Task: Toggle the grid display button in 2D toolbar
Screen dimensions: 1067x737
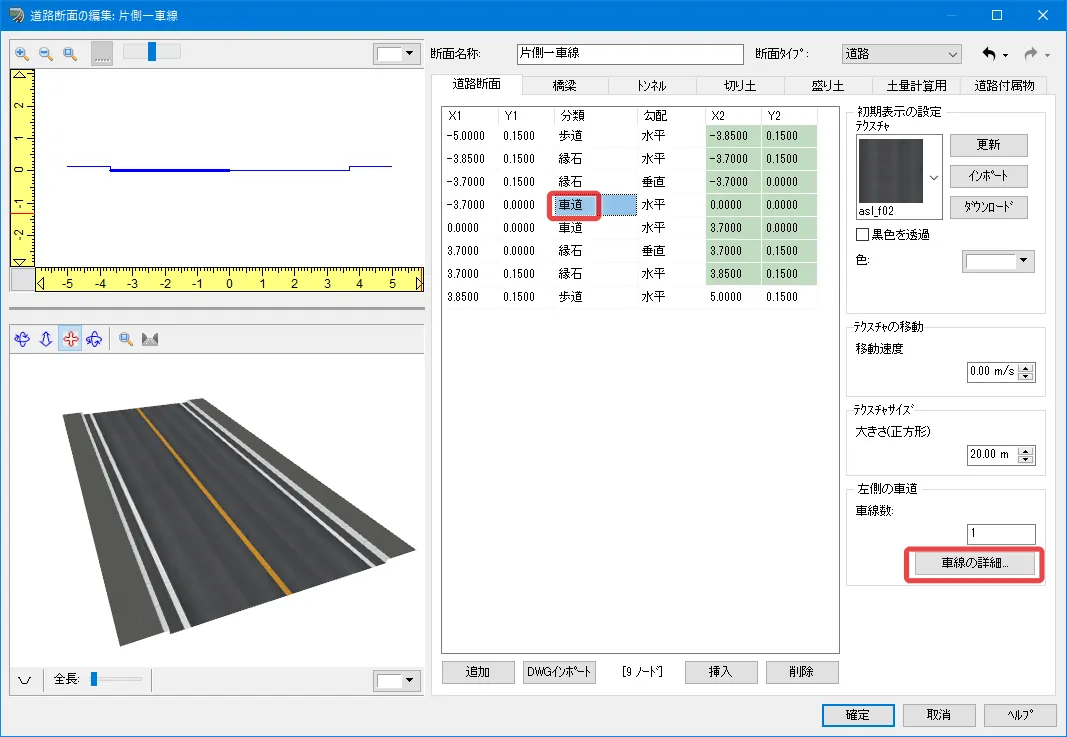Action: coord(102,54)
